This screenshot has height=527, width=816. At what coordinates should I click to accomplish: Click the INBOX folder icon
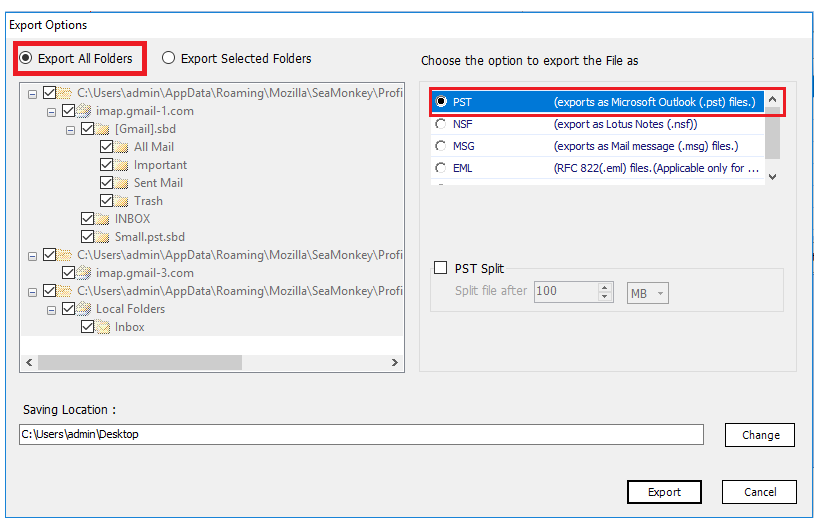(103, 219)
